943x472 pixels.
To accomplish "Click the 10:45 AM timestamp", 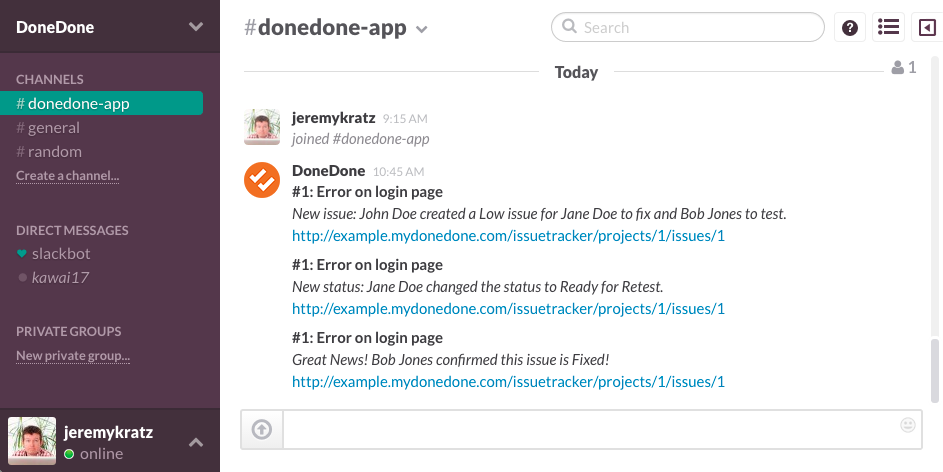I will [398, 171].
